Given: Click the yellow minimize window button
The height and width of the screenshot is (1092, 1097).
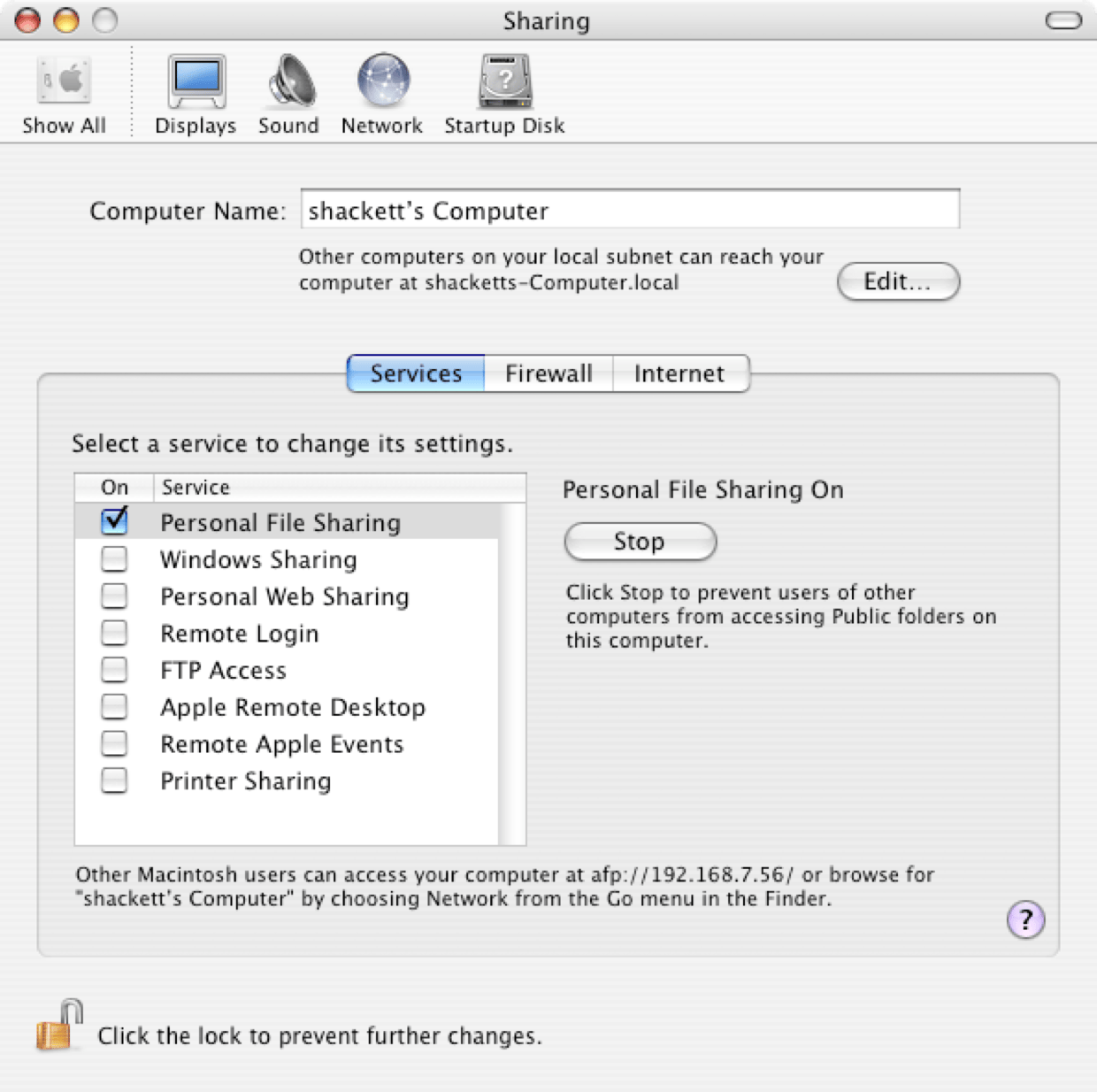Looking at the screenshot, I should [x=66, y=19].
